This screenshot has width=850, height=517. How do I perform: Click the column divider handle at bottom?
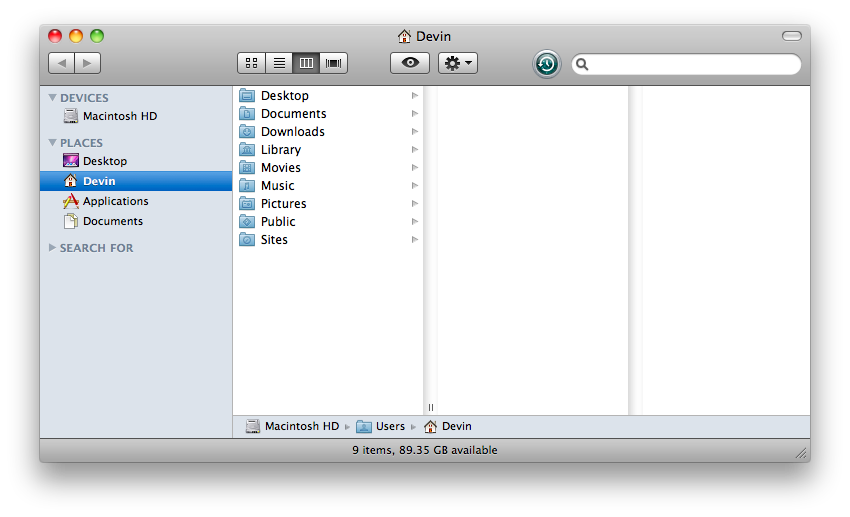click(430, 408)
